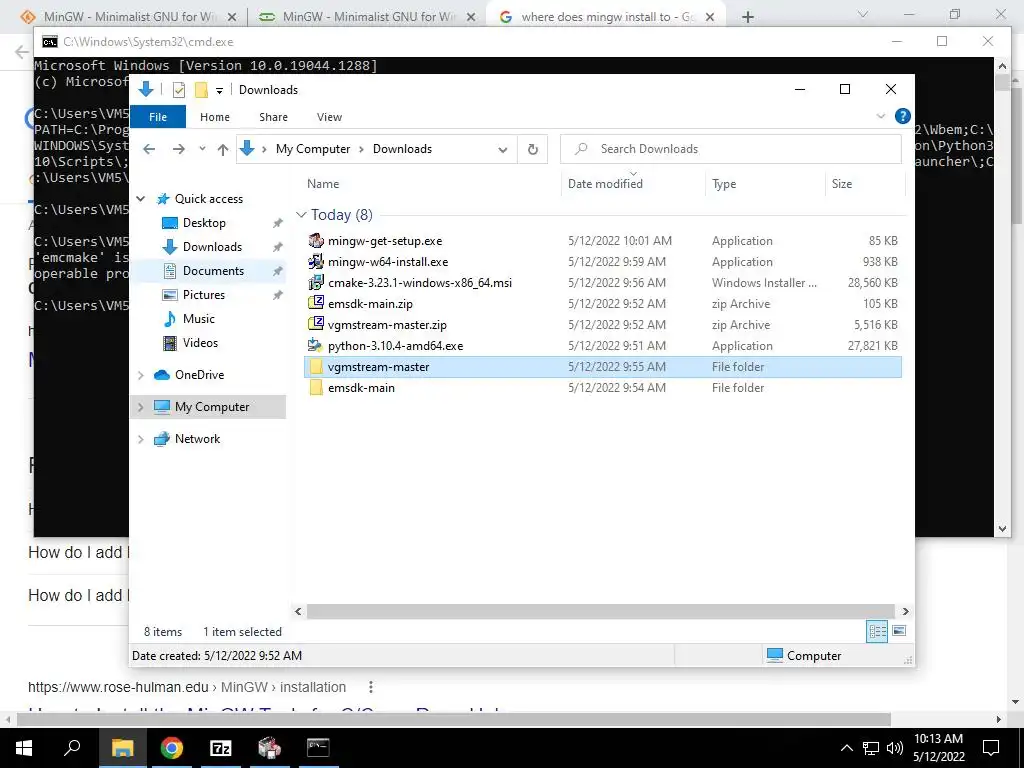Select the cmake-3.23.1 msi installer icon
The image size is (1024, 768).
(x=316, y=282)
